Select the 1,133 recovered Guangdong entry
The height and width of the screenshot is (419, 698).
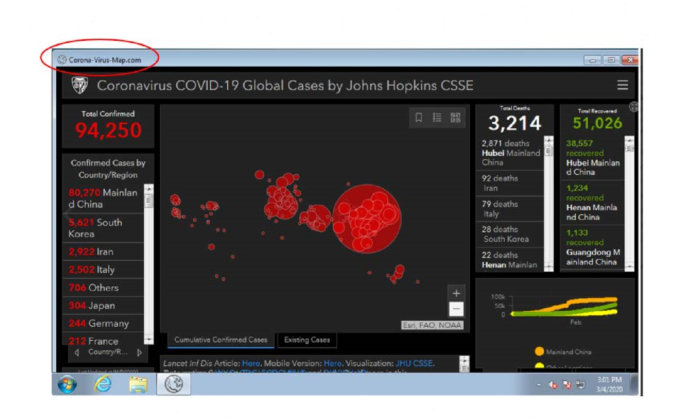coord(593,247)
